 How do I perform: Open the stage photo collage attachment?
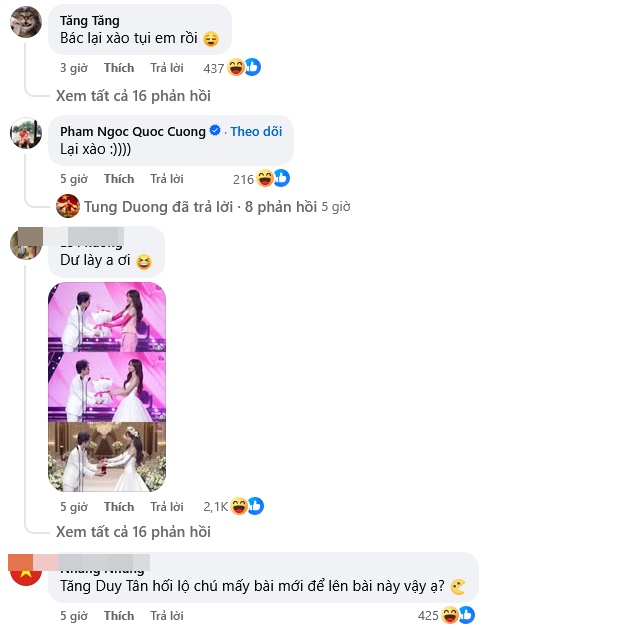pyautogui.click(x=107, y=387)
